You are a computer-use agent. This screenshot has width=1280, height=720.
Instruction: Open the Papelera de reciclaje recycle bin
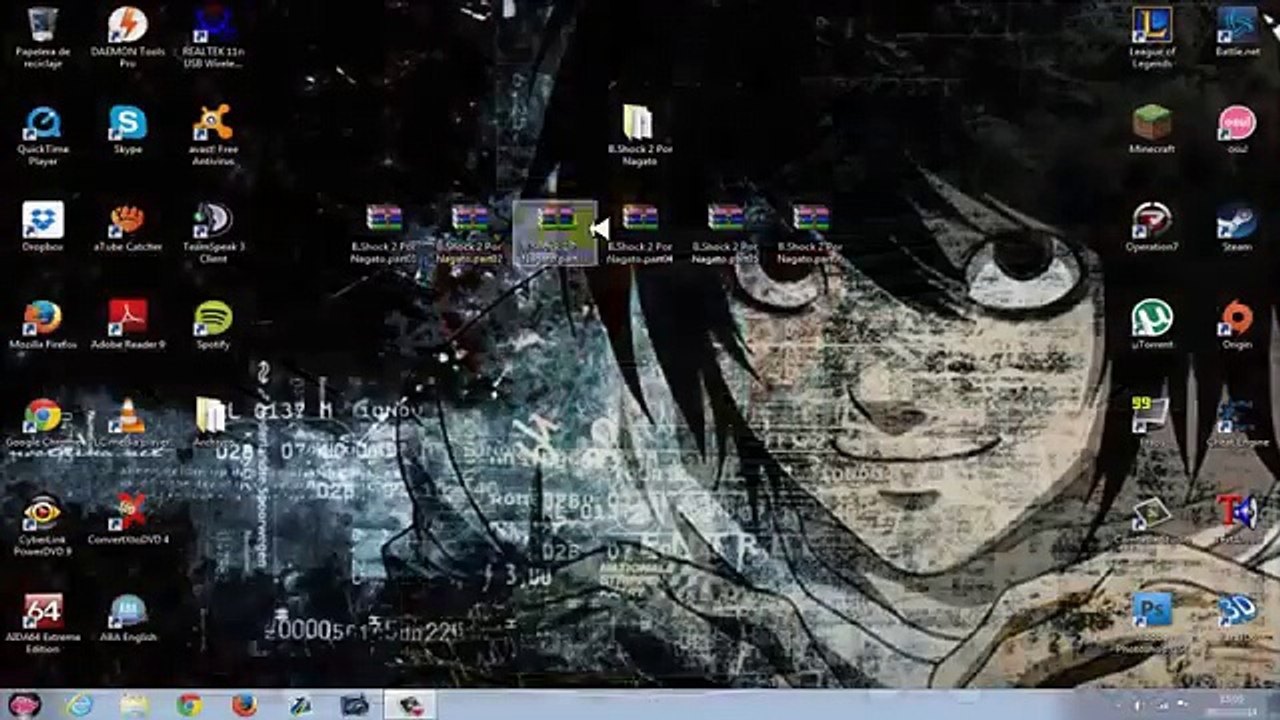click(42, 36)
